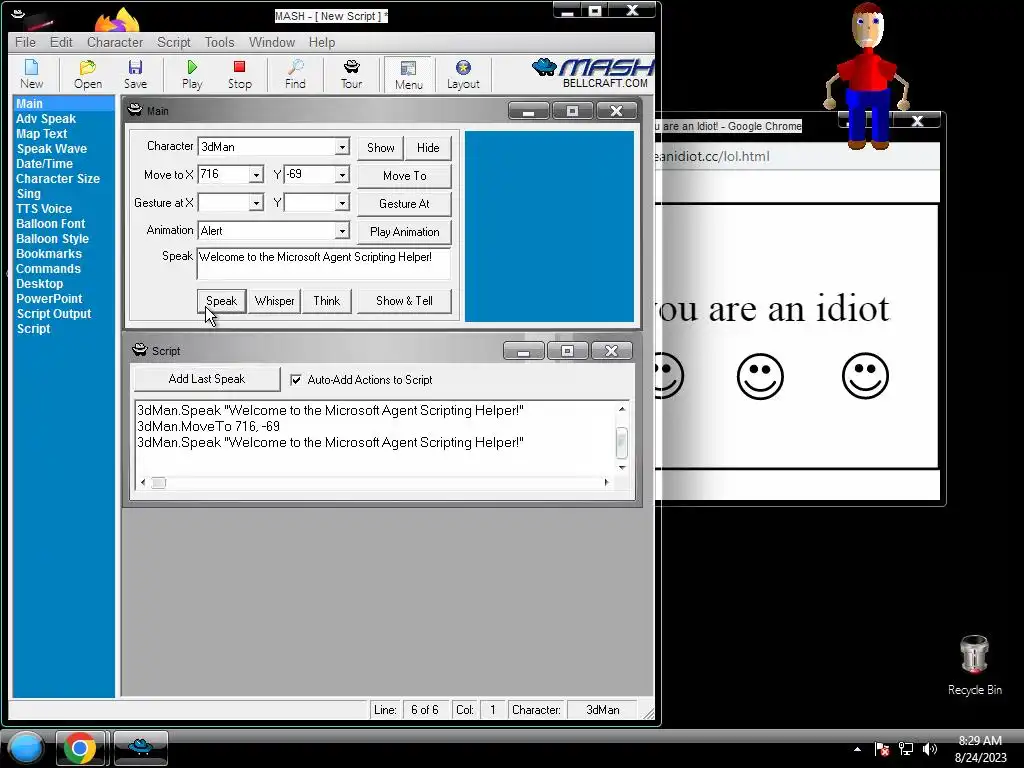
Task: Switch to Chrome in the taskbar
Action: [x=80, y=748]
